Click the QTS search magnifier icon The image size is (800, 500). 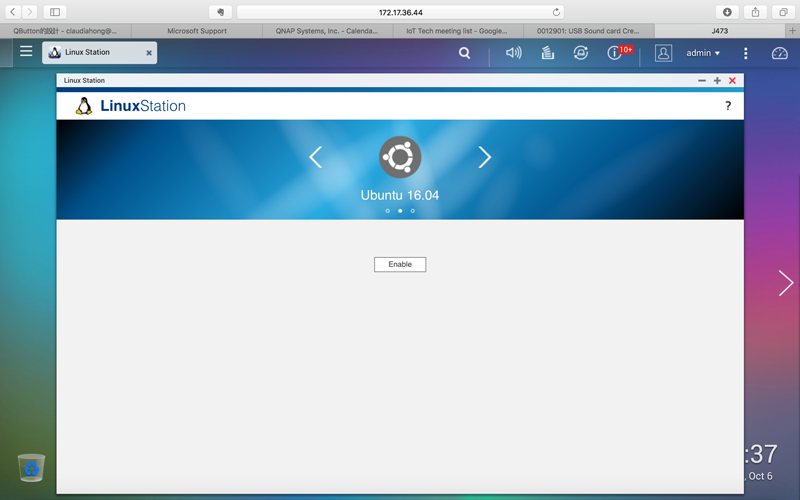click(x=464, y=53)
